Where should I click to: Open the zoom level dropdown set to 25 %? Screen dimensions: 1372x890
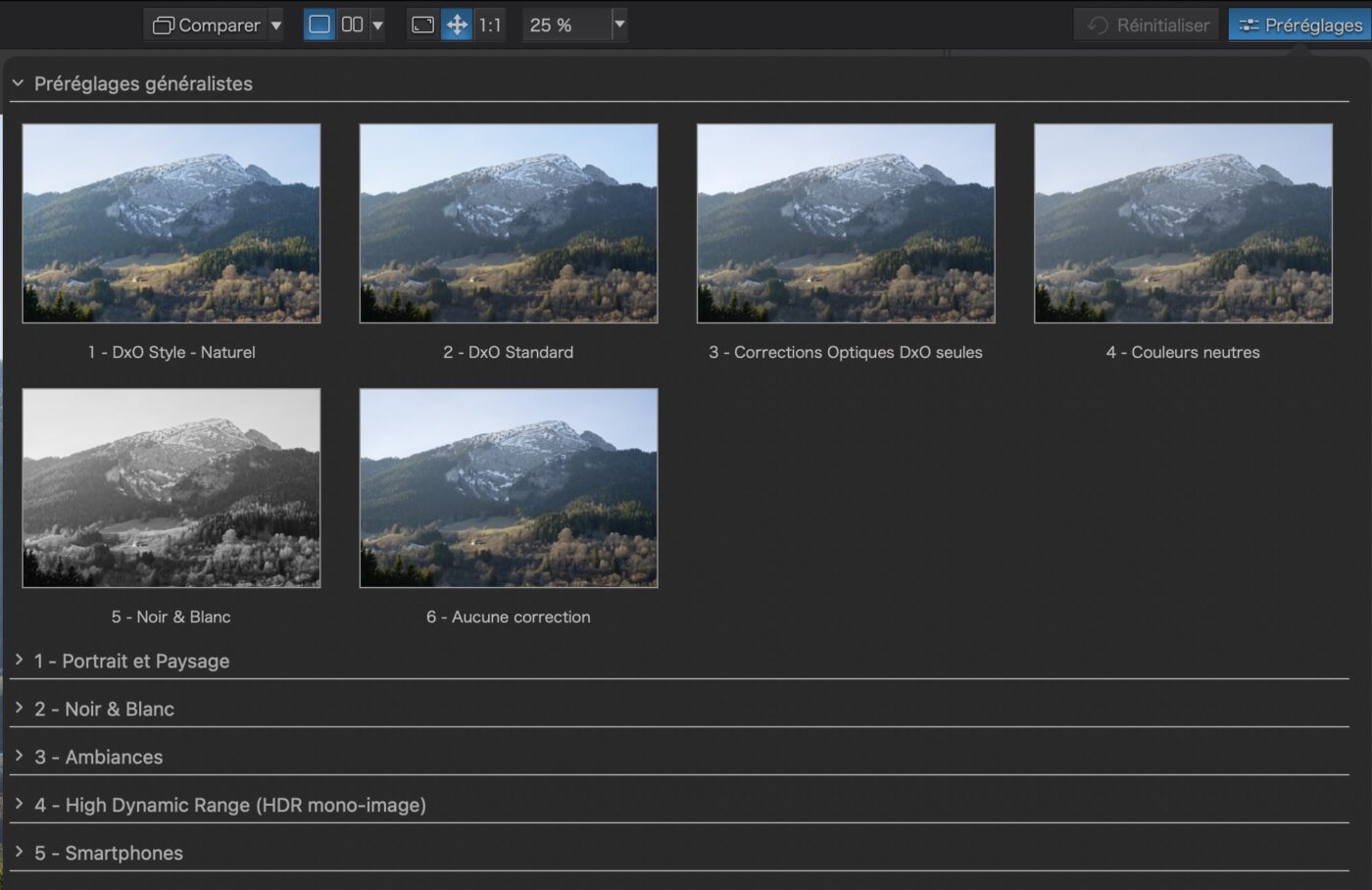tap(619, 25)
